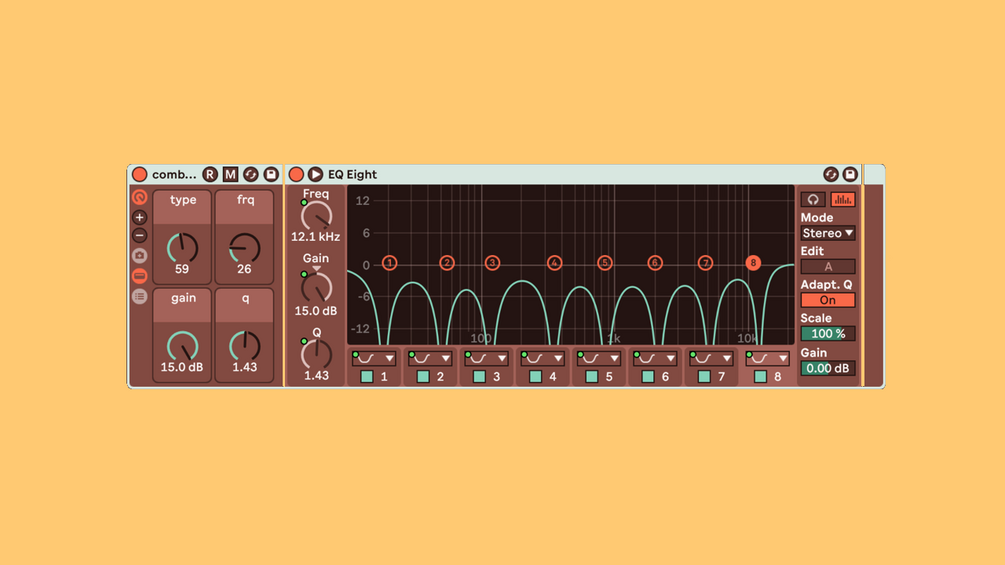The image size is (1005, 565).
Task: Select filter dot 3 in the EQ display
Action: coord(492,263)
